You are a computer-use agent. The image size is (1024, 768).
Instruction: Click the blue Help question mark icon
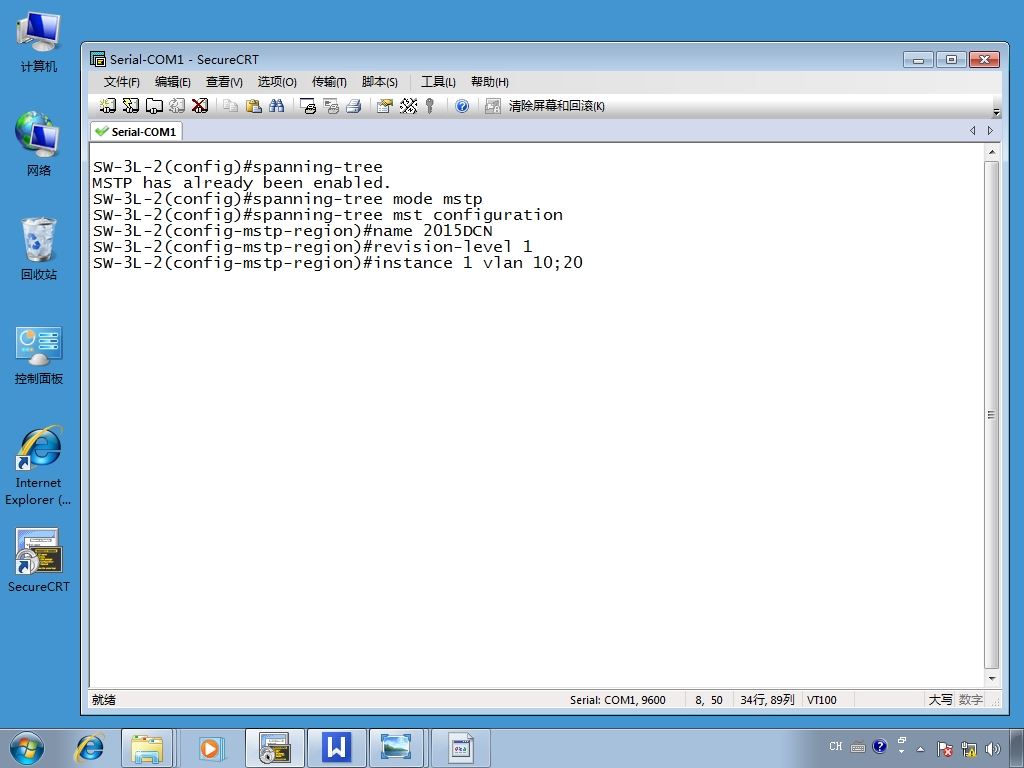[x=462, y=106]
